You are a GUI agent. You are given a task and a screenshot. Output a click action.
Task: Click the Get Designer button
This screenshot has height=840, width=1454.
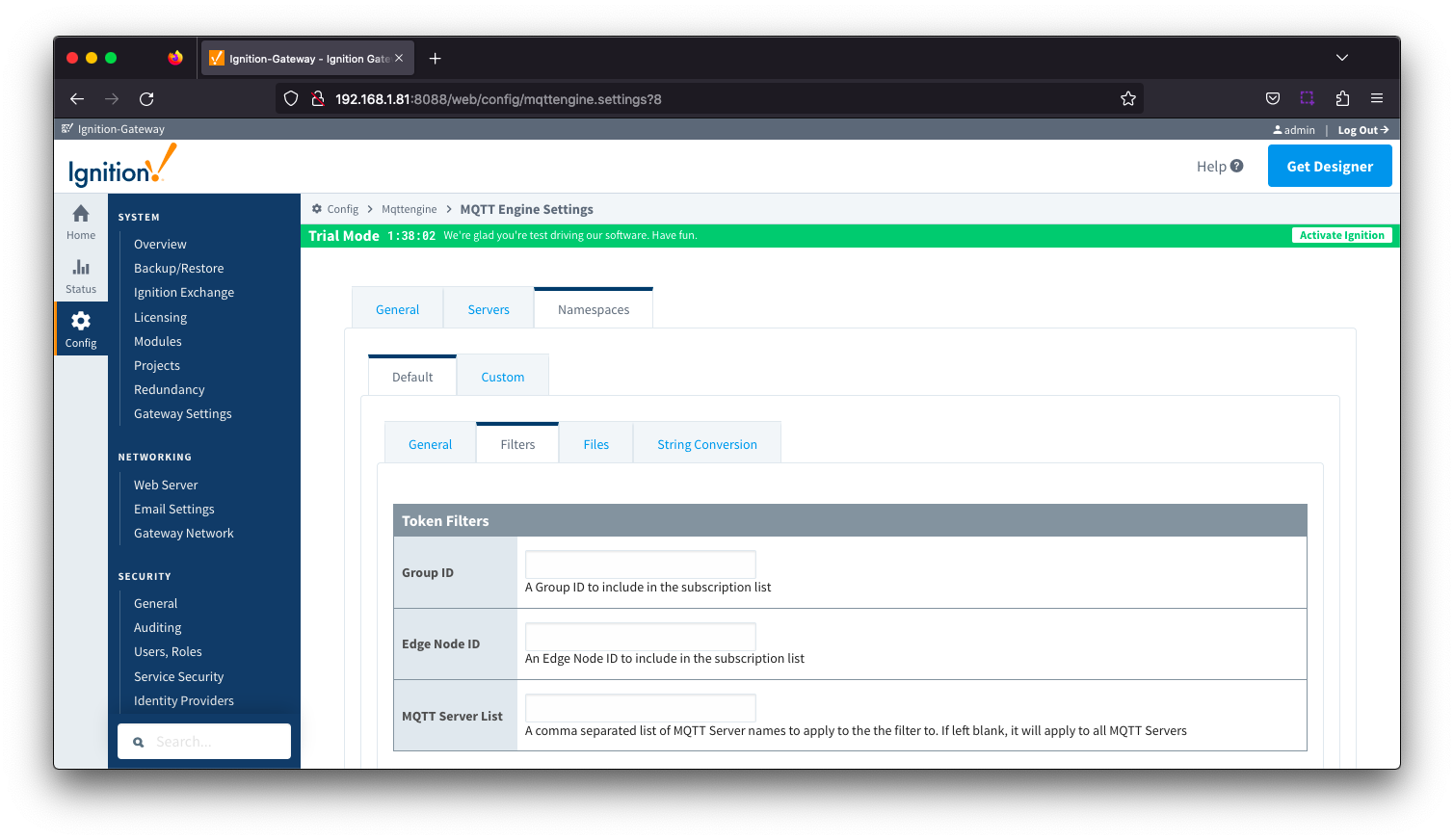coord(1330,166)
